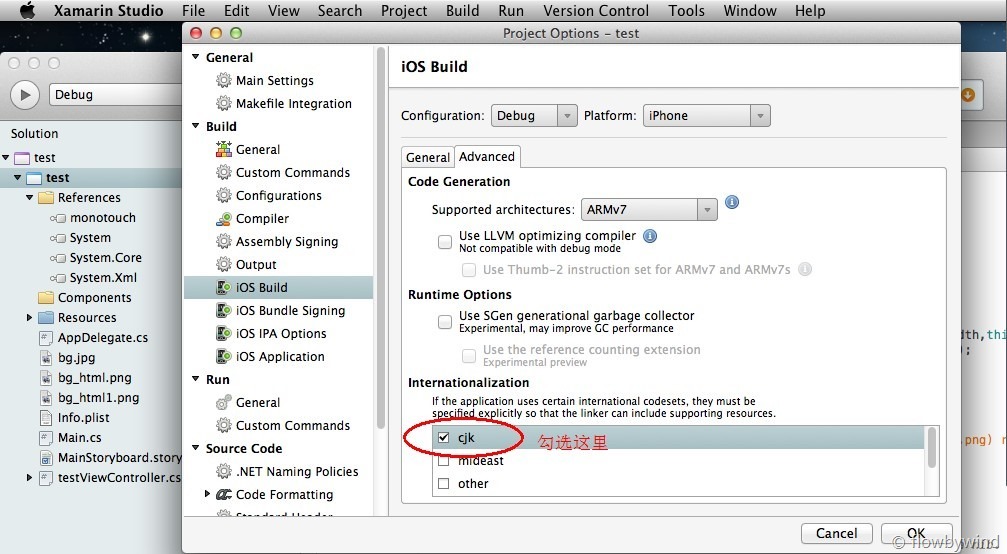The width and height of the screenshot is (1007, 554).
Task: Check the other codeset checkbox
Action: (443, 483)
